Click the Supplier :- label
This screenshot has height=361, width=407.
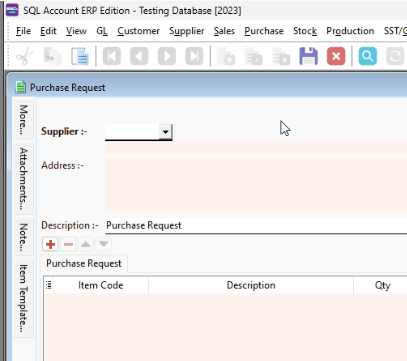click(x=64, y=132)
